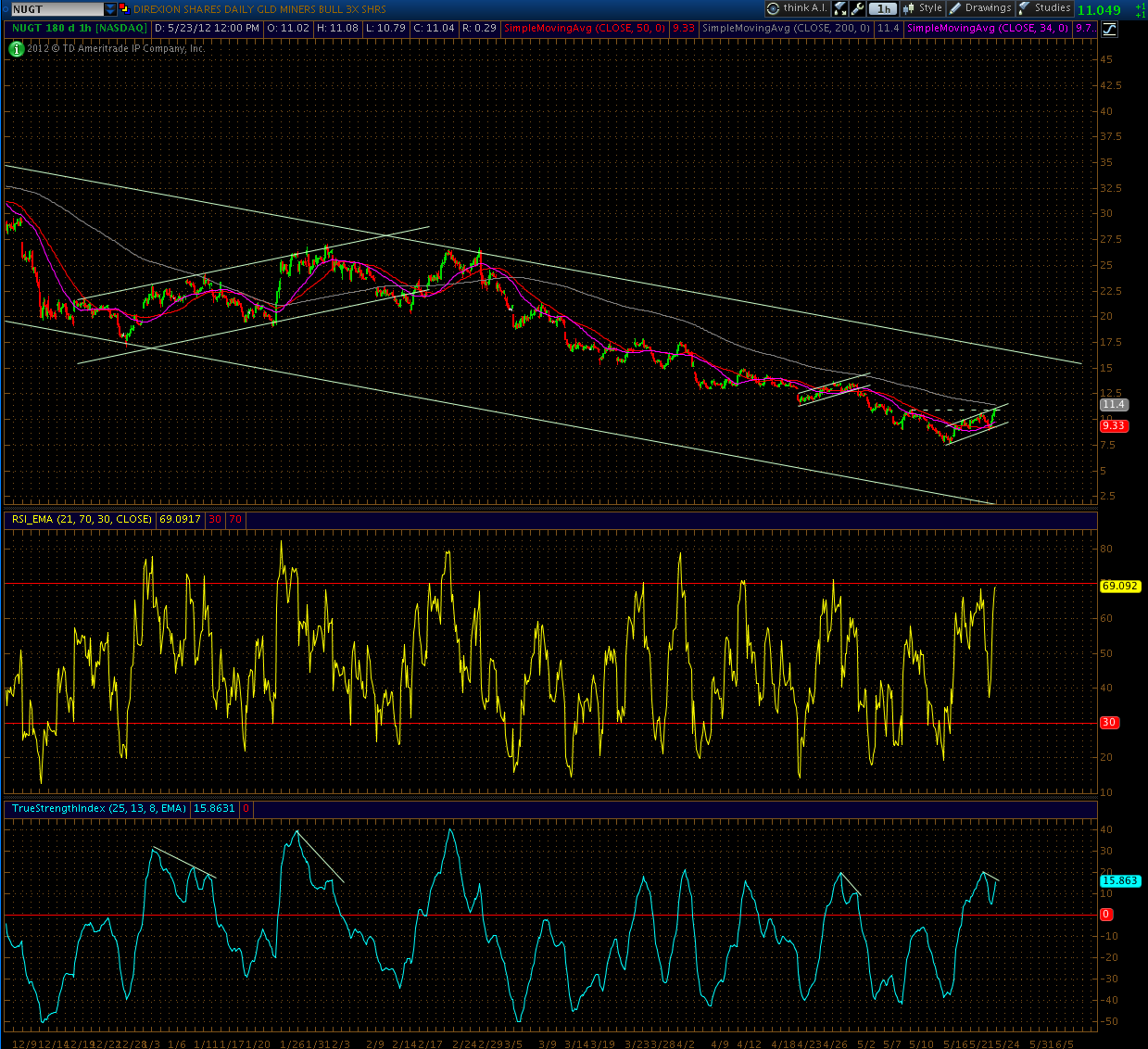This screenshot has width=1148, height=1049.
Task: Click the RSI value 69.0917 in study header
Action: point(180,520)
